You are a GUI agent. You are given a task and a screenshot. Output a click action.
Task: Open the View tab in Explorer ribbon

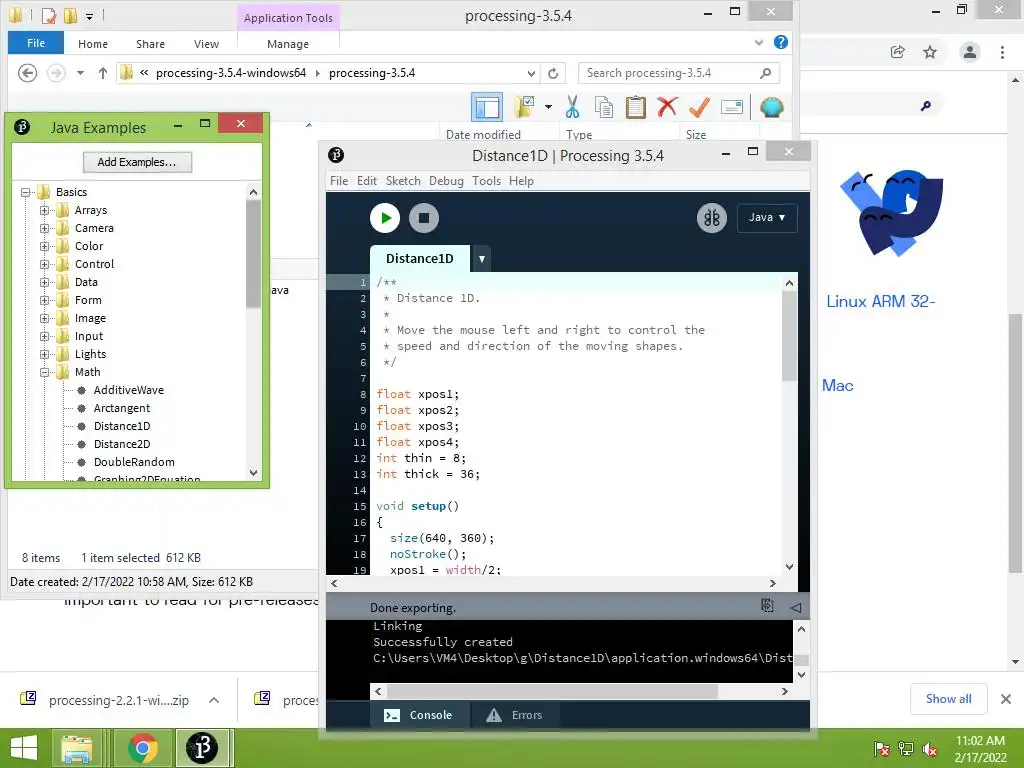(x=206, y=44)
